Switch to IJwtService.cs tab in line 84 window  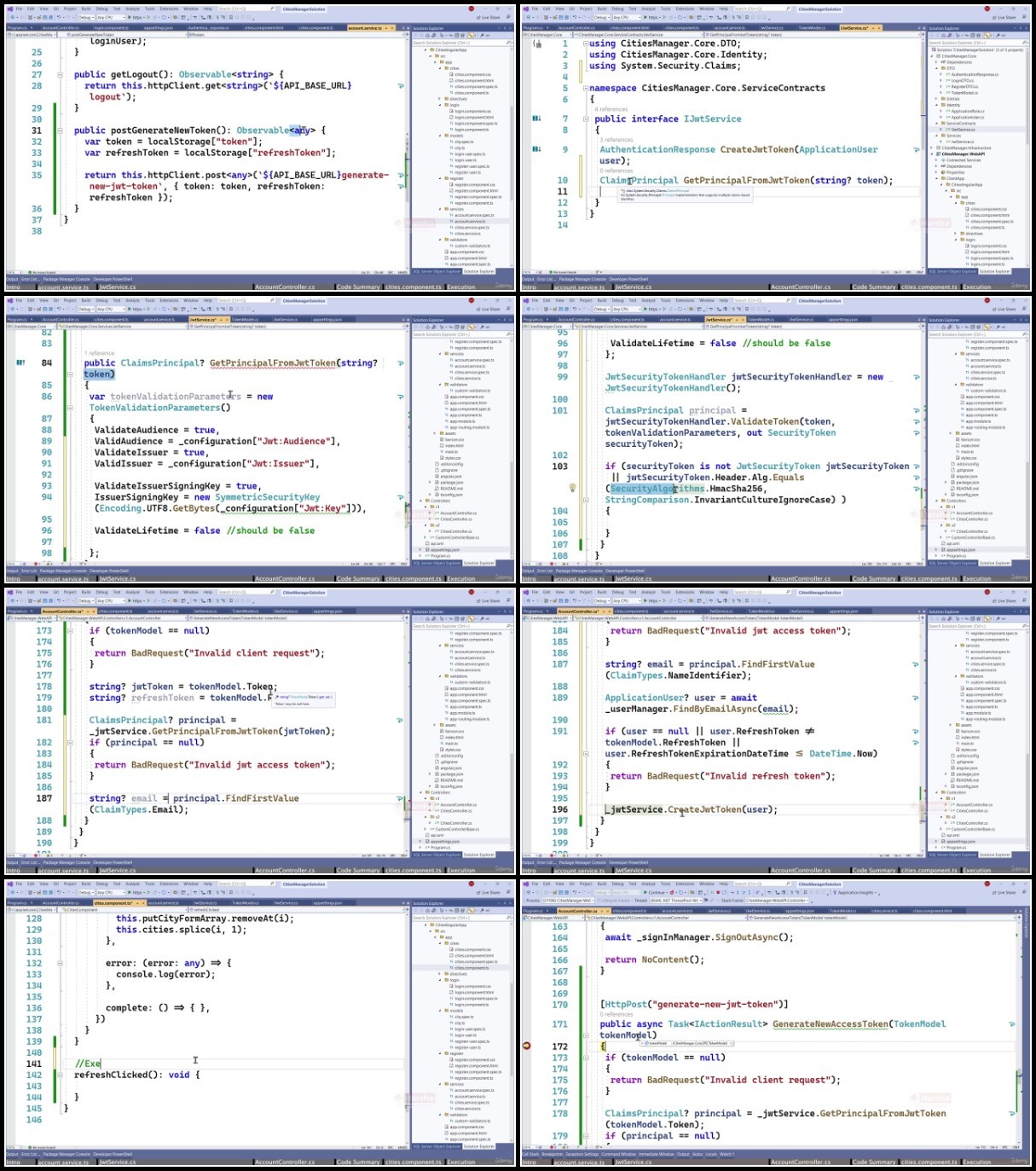point(285,320)
